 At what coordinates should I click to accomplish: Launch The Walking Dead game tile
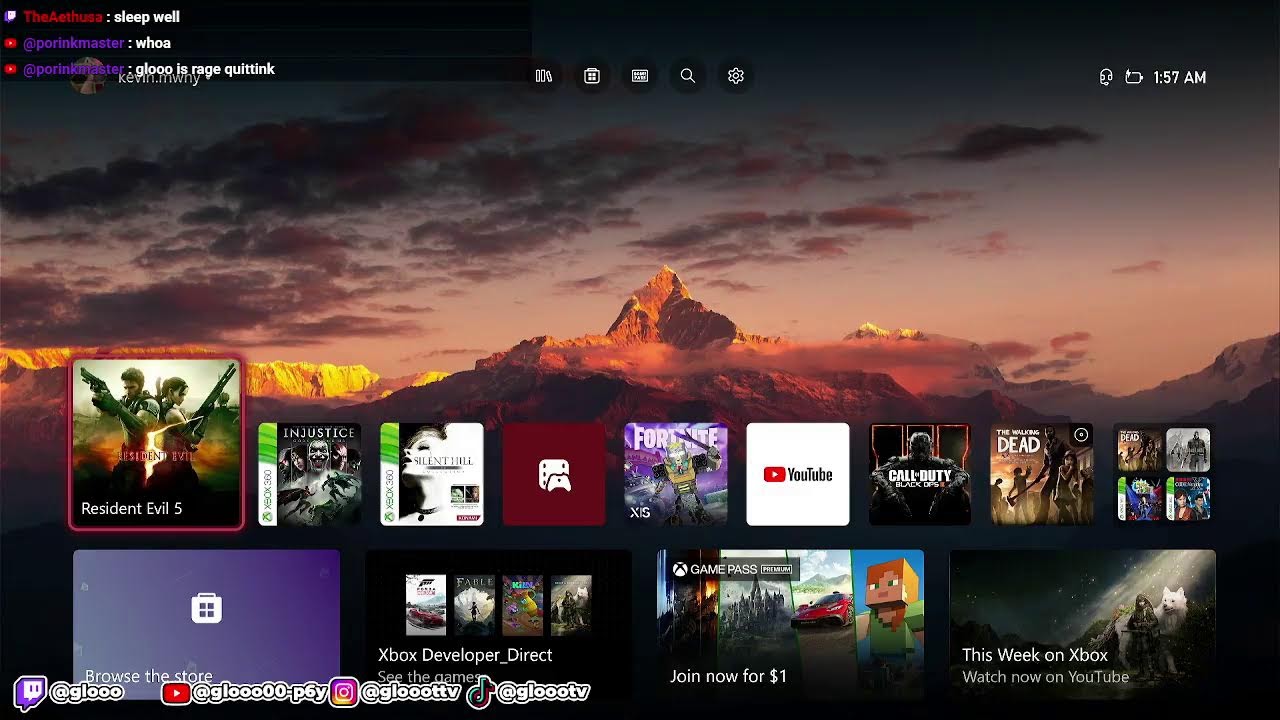coord(1042,474)
